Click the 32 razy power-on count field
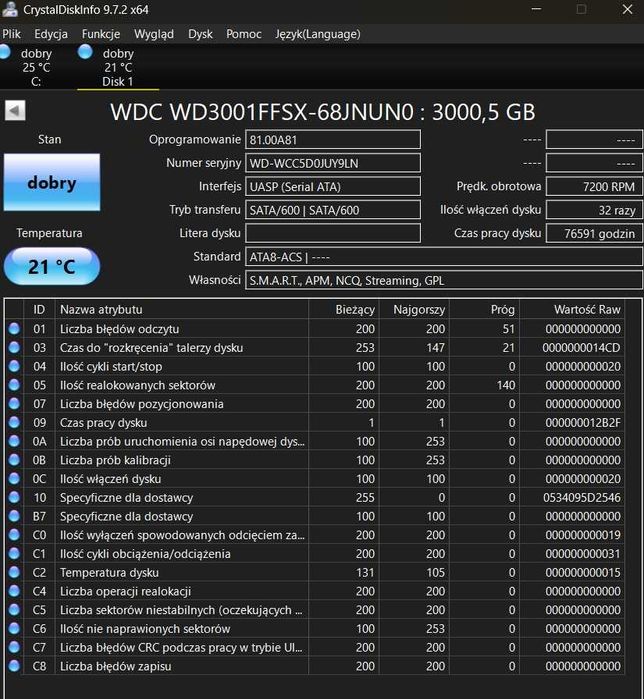Image resolution: width=644 pixels, height=699 pixels. click(594, 210)
